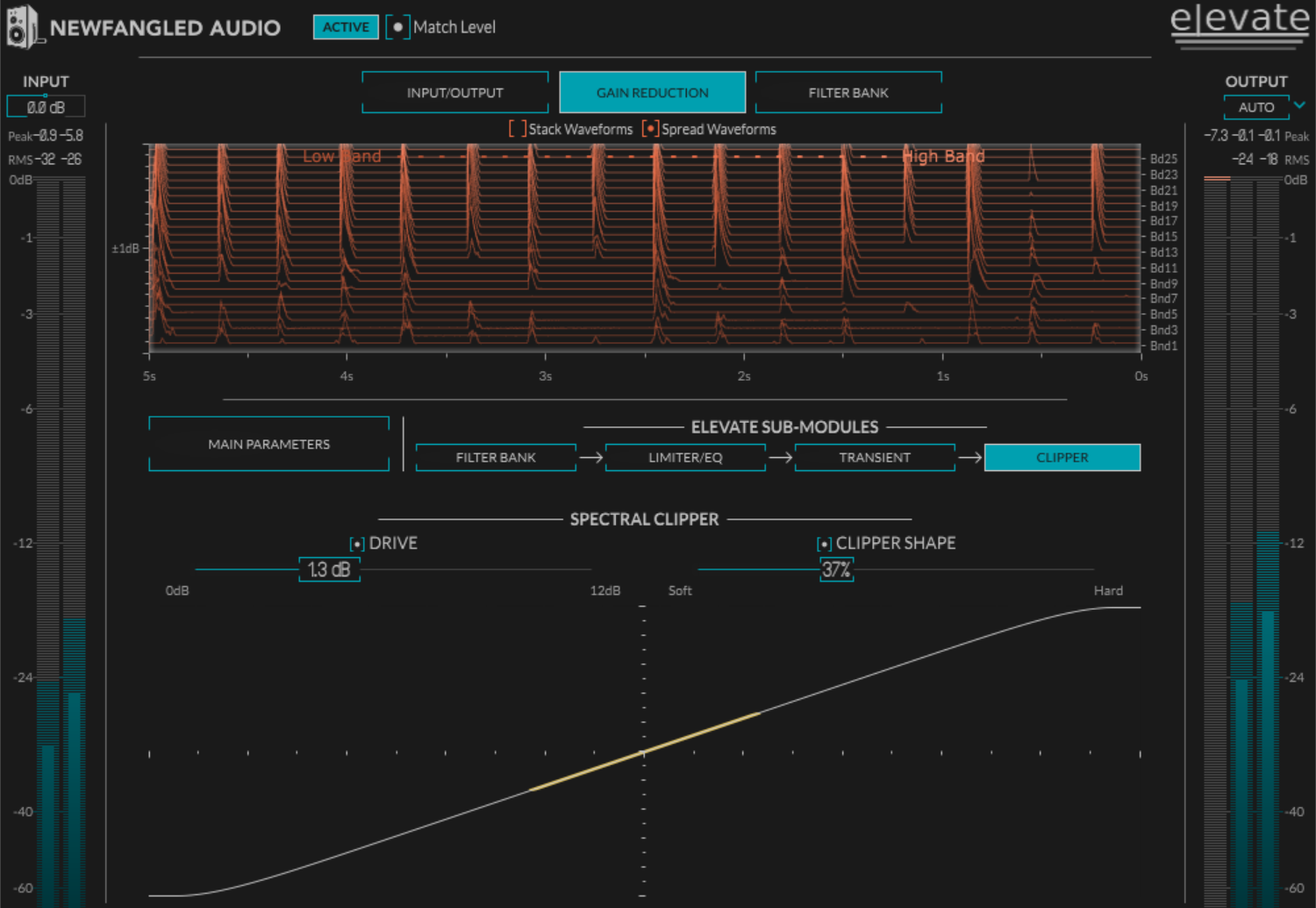Image resolution: width=1316 pixels, height=908 pixels.
Task: Click the 5s marker on time axis
Action: point(149,376)
